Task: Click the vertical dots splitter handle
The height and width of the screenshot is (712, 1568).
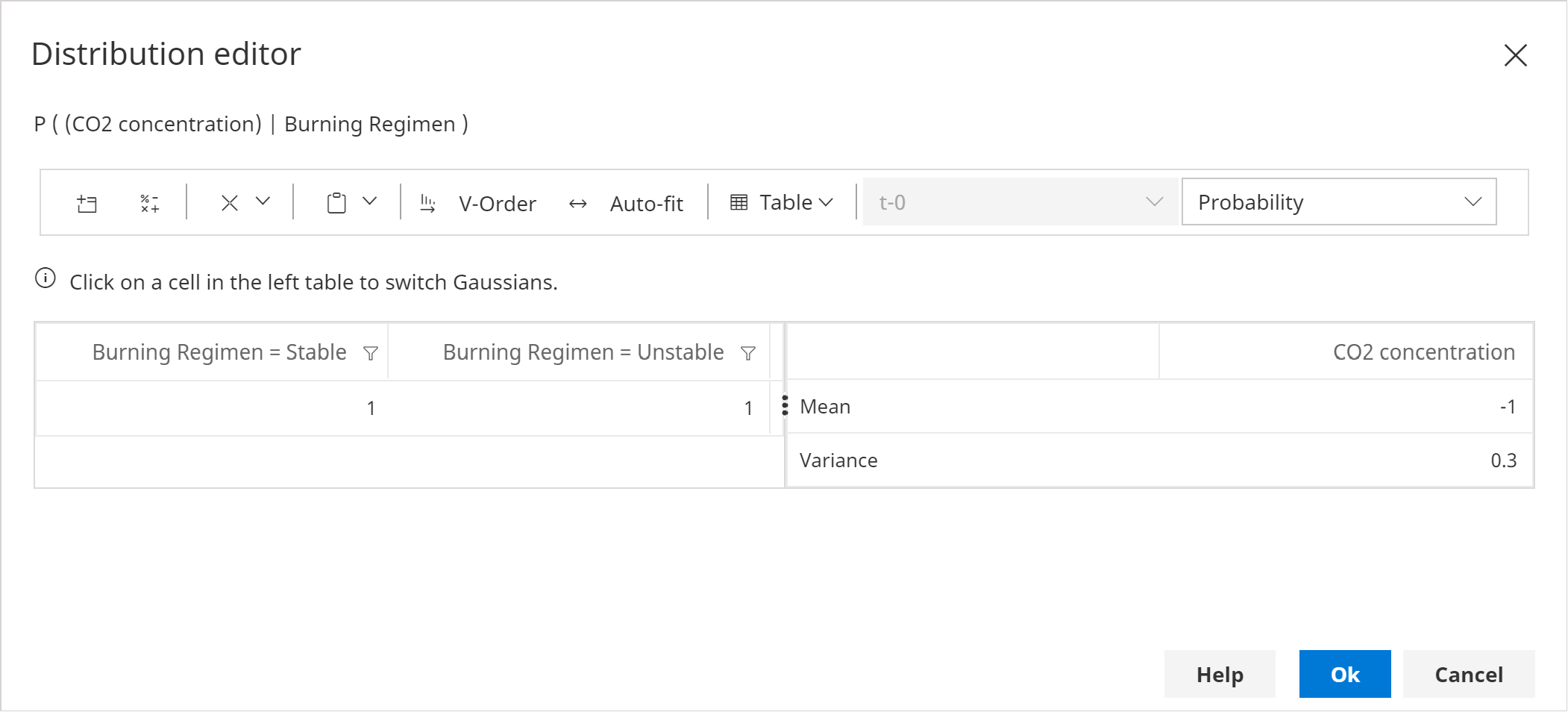Action: pyautogui.click(x=785, y=405)
